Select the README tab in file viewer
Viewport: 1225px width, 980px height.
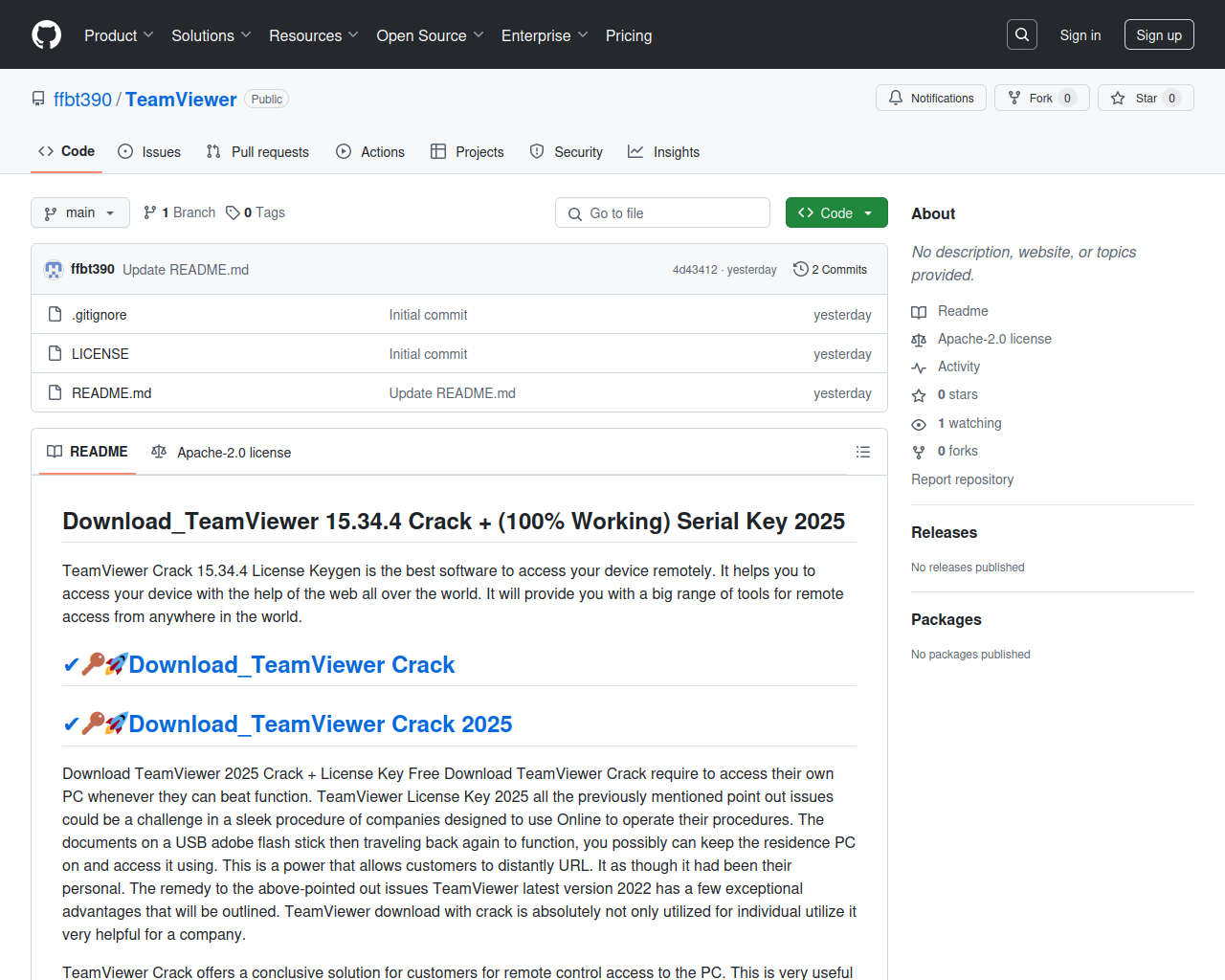tap(87, 452)
